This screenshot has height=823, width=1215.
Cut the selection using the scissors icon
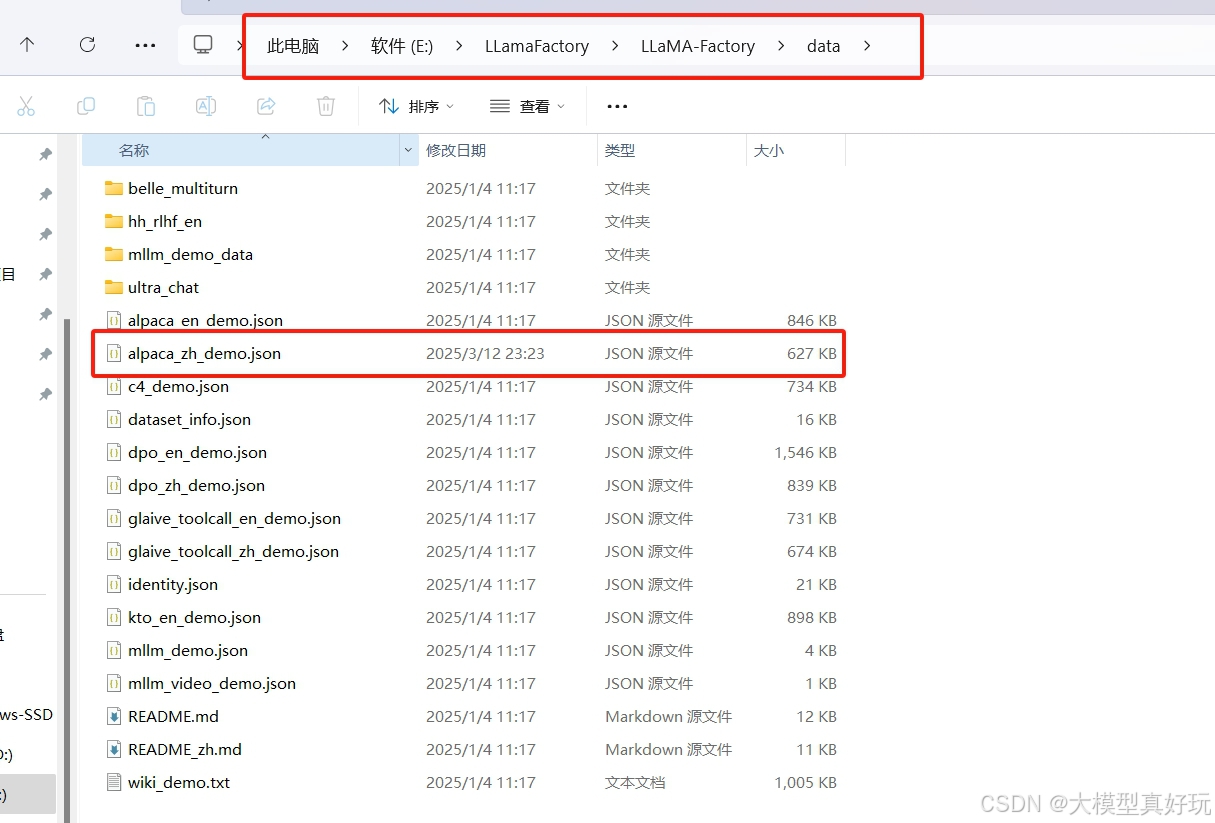(x=26, y=106)
